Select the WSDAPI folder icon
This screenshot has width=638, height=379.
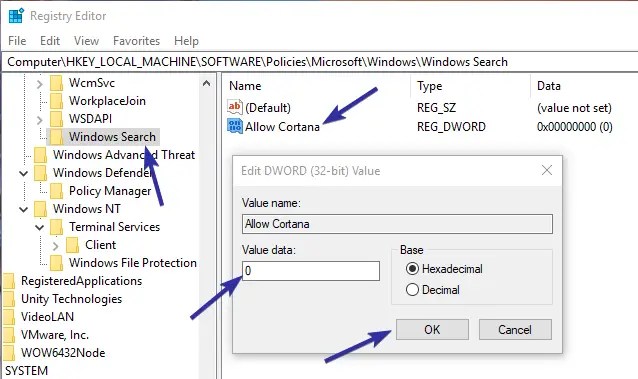tap(57, 119)
